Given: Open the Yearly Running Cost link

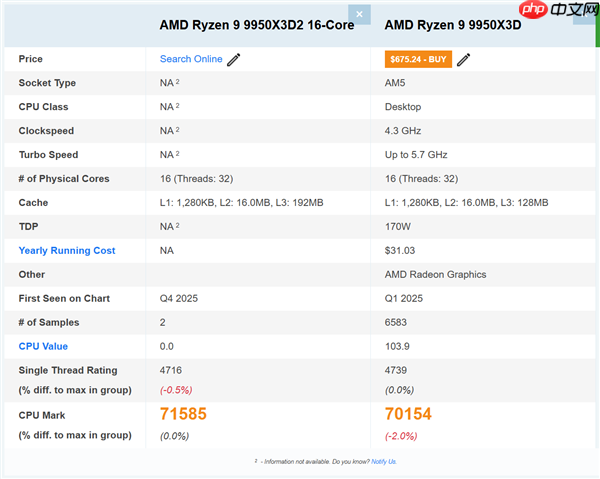Looking at the screenshot, I should [x=67, y=251].
